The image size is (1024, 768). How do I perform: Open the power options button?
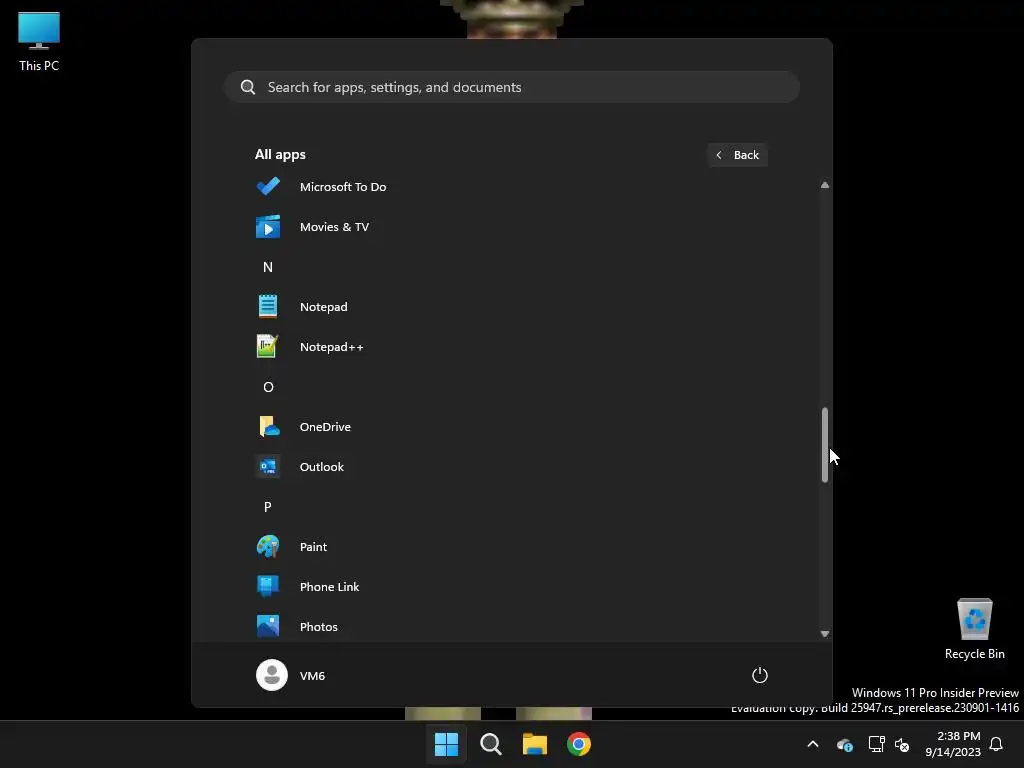[760, 675]
